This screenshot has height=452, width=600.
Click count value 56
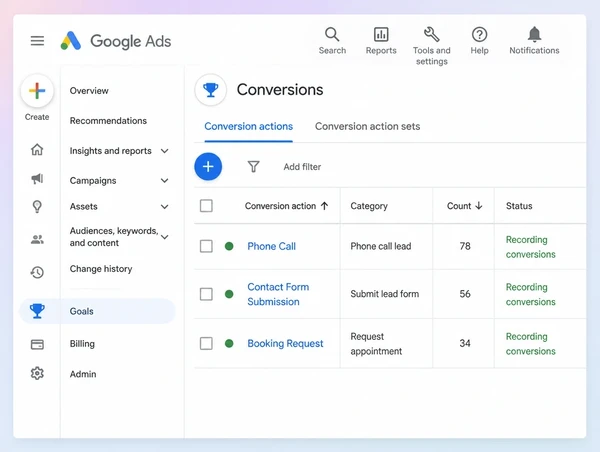click(465, 294)
